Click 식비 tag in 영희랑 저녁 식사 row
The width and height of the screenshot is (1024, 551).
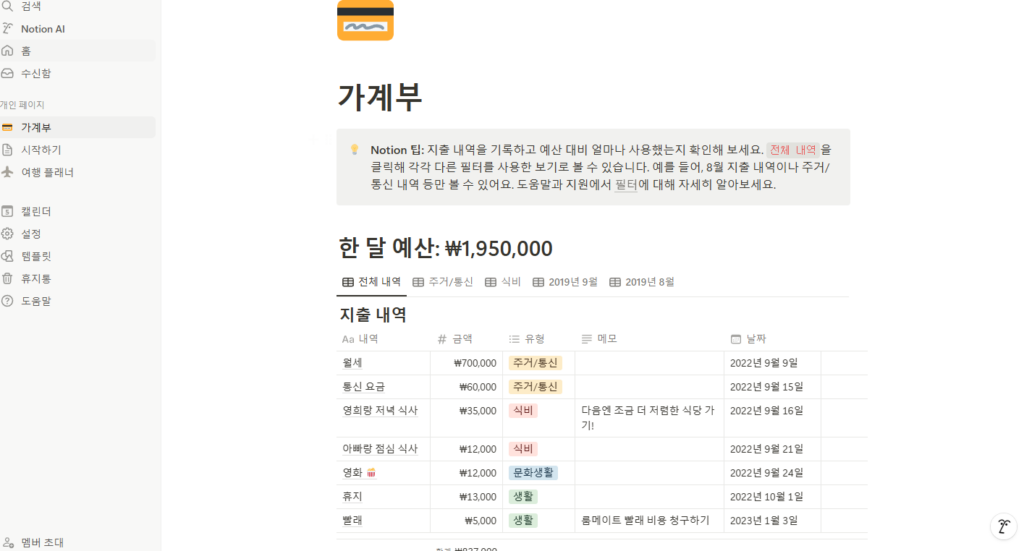coord(522,411)
